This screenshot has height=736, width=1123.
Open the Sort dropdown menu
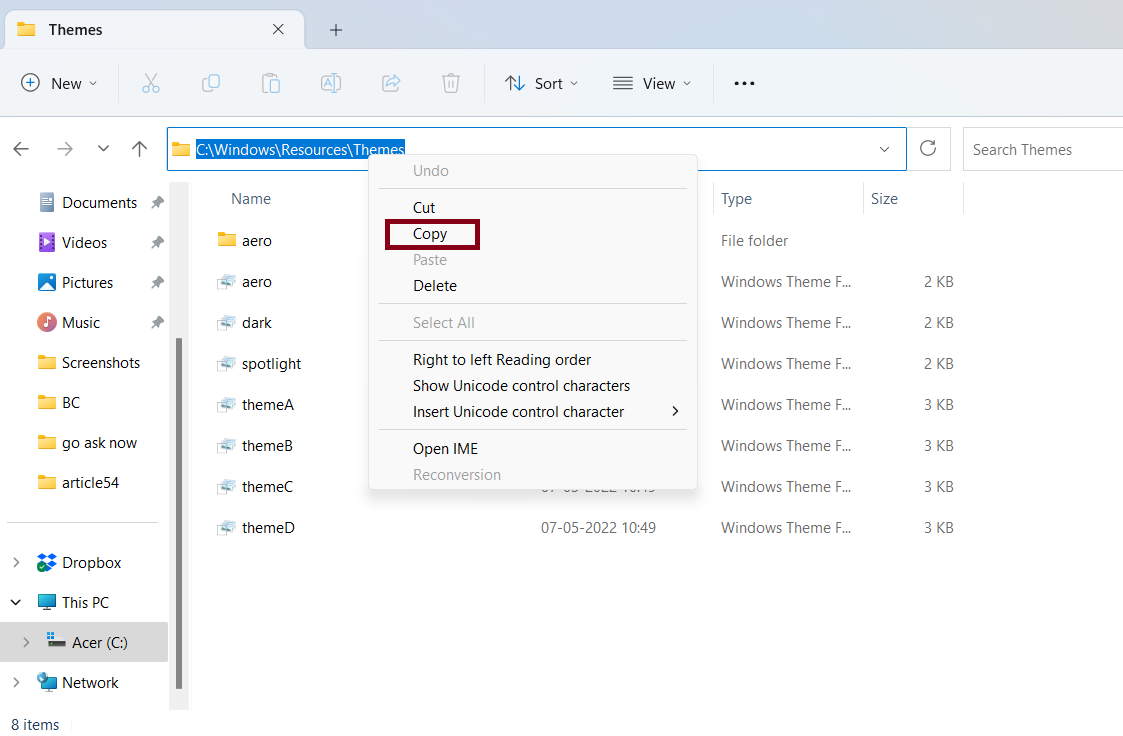point(541,84)
